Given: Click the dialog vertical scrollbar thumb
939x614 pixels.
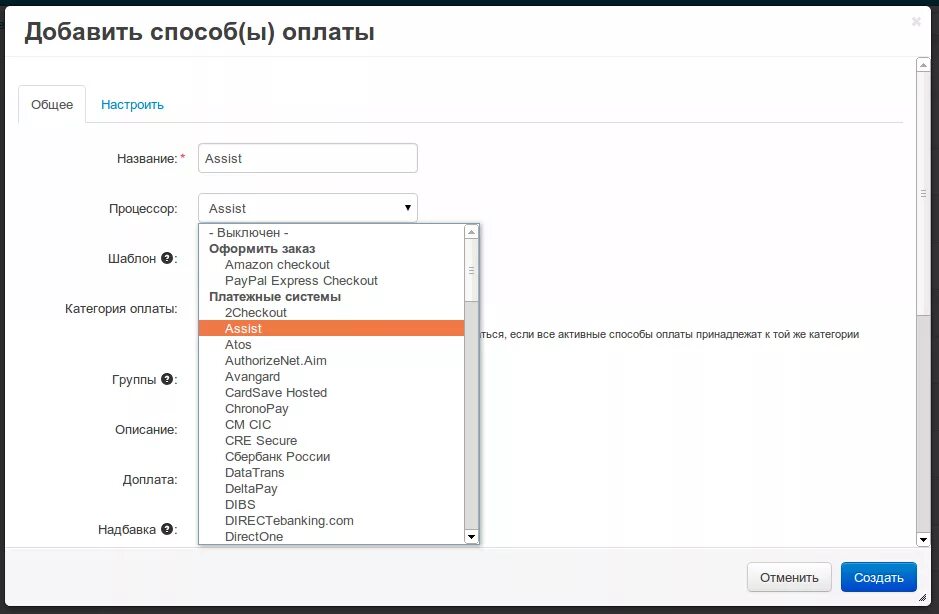Looking at the screenshot, I should pyautogui.click(x=923, y=193).
